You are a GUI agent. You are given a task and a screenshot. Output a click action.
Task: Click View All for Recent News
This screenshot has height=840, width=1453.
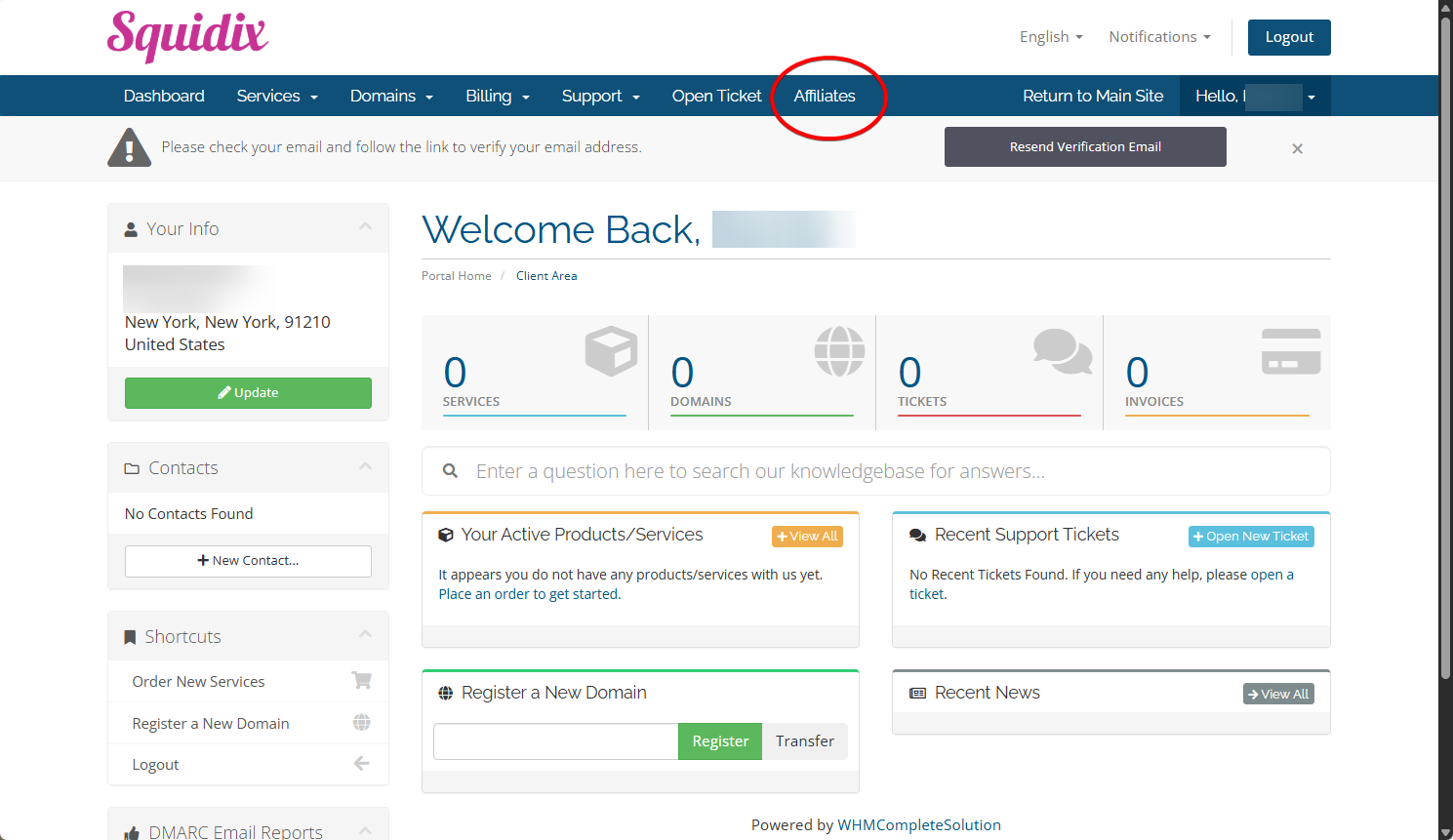(x=1278, y=694)
